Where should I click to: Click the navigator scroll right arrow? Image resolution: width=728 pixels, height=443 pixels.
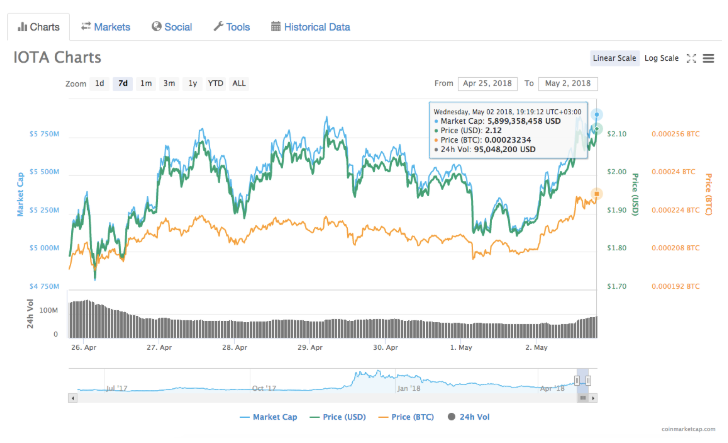coord(593,398)
